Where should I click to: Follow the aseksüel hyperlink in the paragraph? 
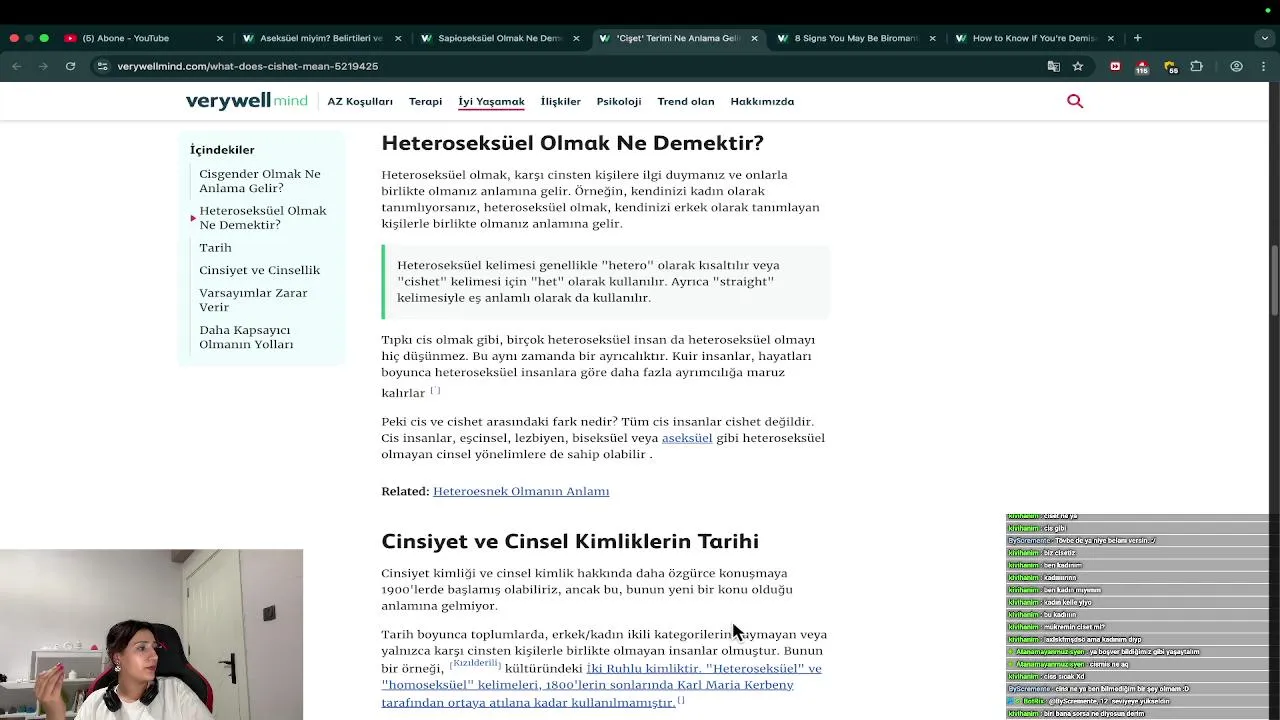tap(687, 438)
